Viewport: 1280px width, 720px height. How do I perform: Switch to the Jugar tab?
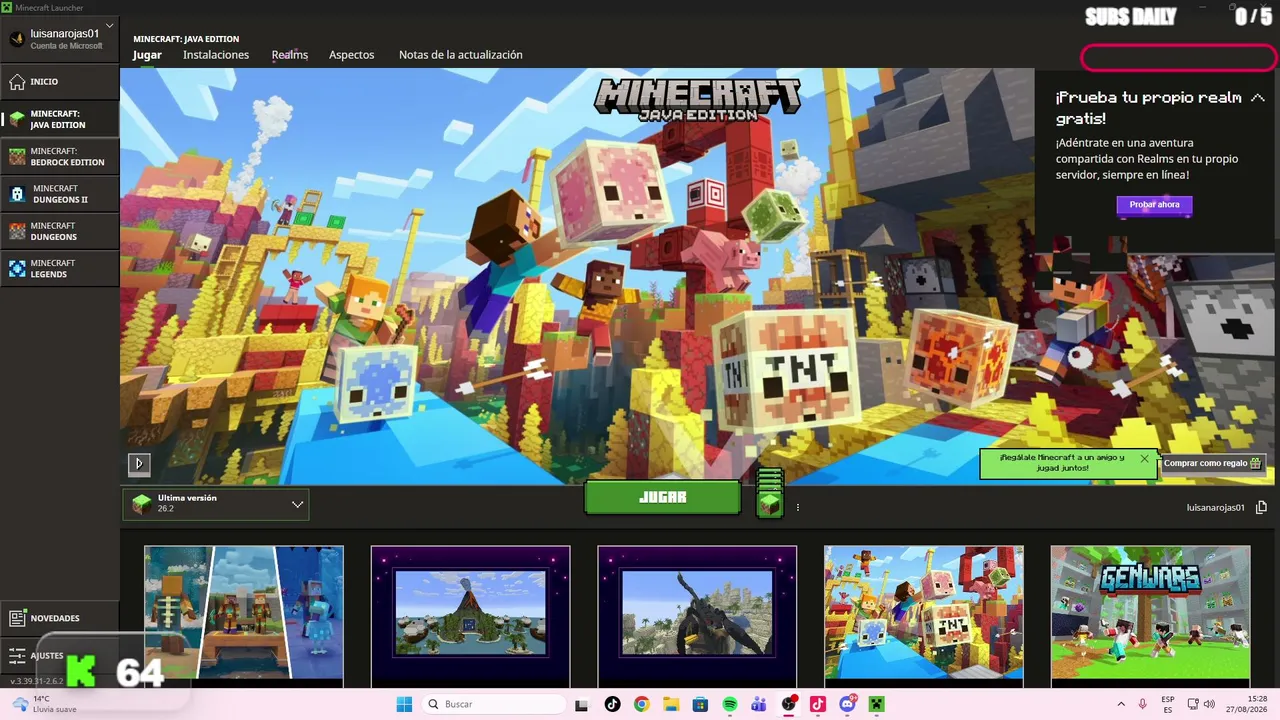(x=147, y=55)
